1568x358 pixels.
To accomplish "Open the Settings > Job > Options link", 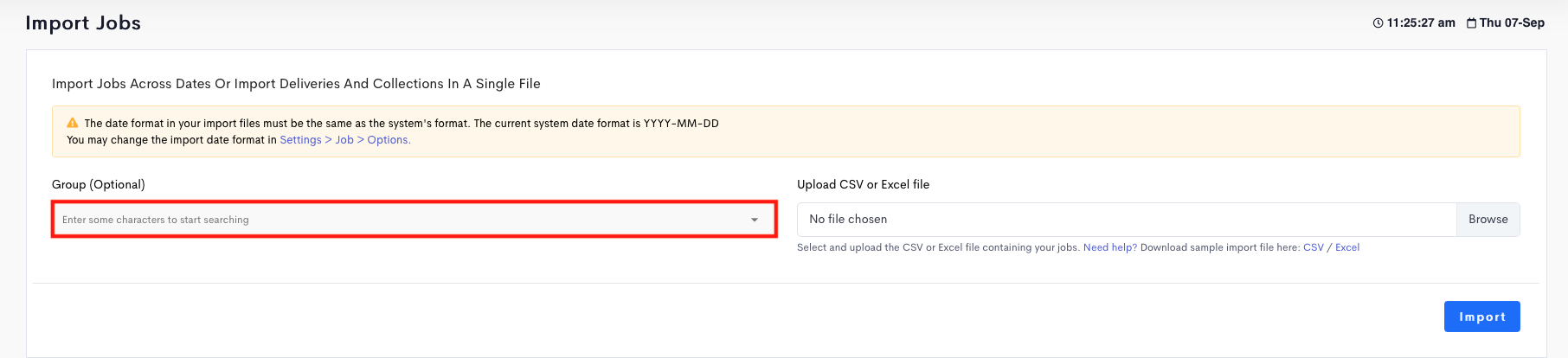I will pyautogui.click(x=345, y=140).
